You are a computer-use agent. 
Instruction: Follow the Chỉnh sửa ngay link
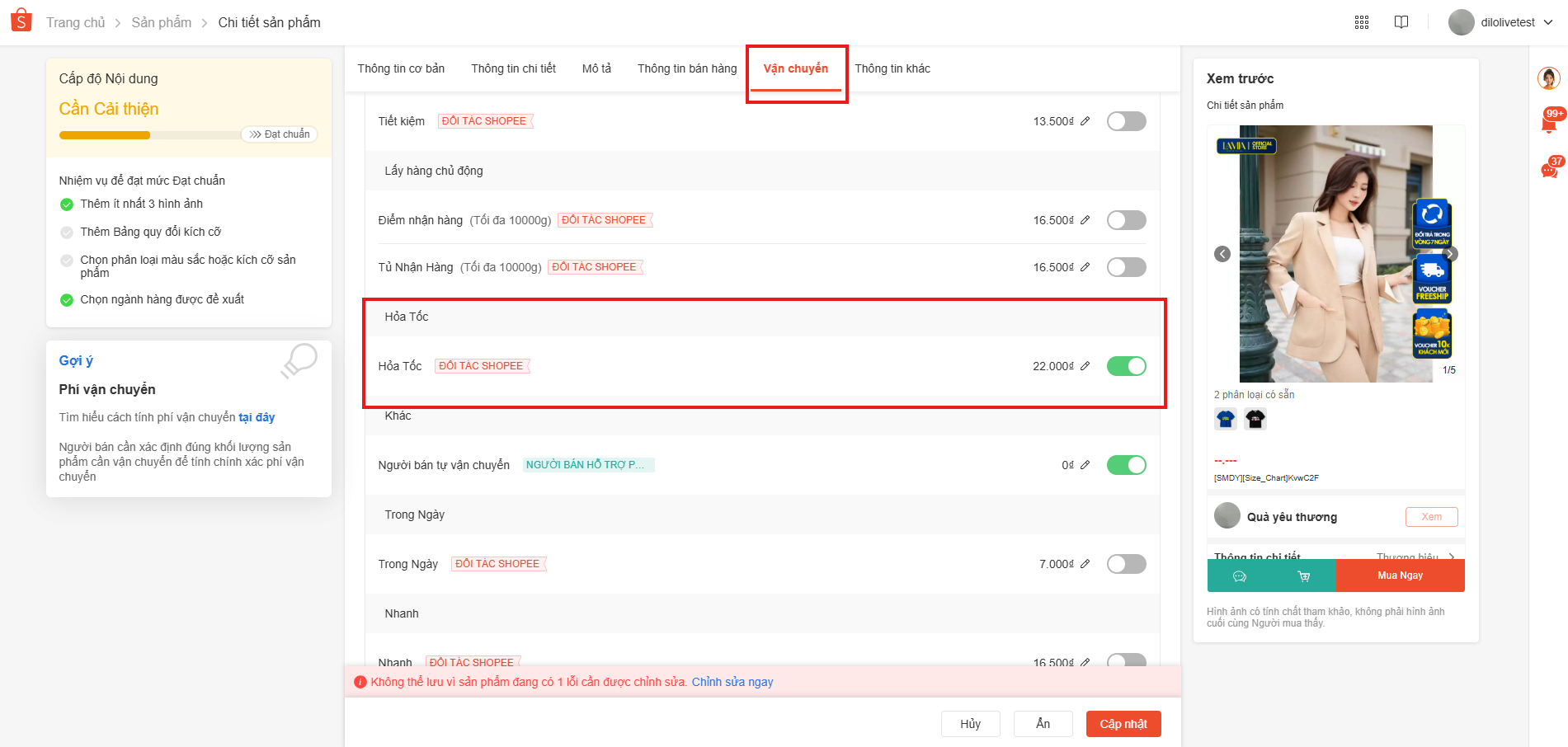(732, 682)
